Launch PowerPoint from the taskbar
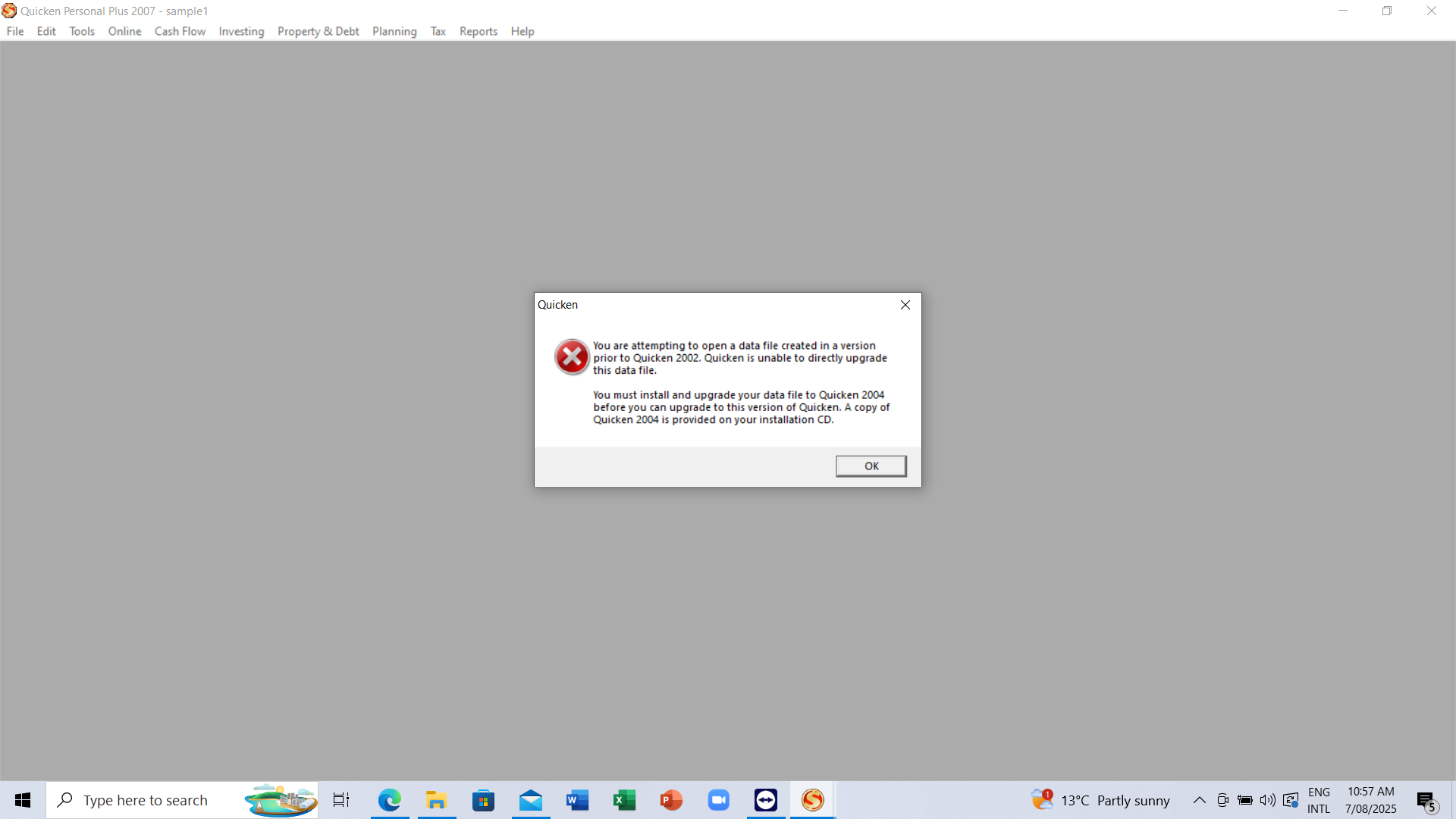 point(672,800)
